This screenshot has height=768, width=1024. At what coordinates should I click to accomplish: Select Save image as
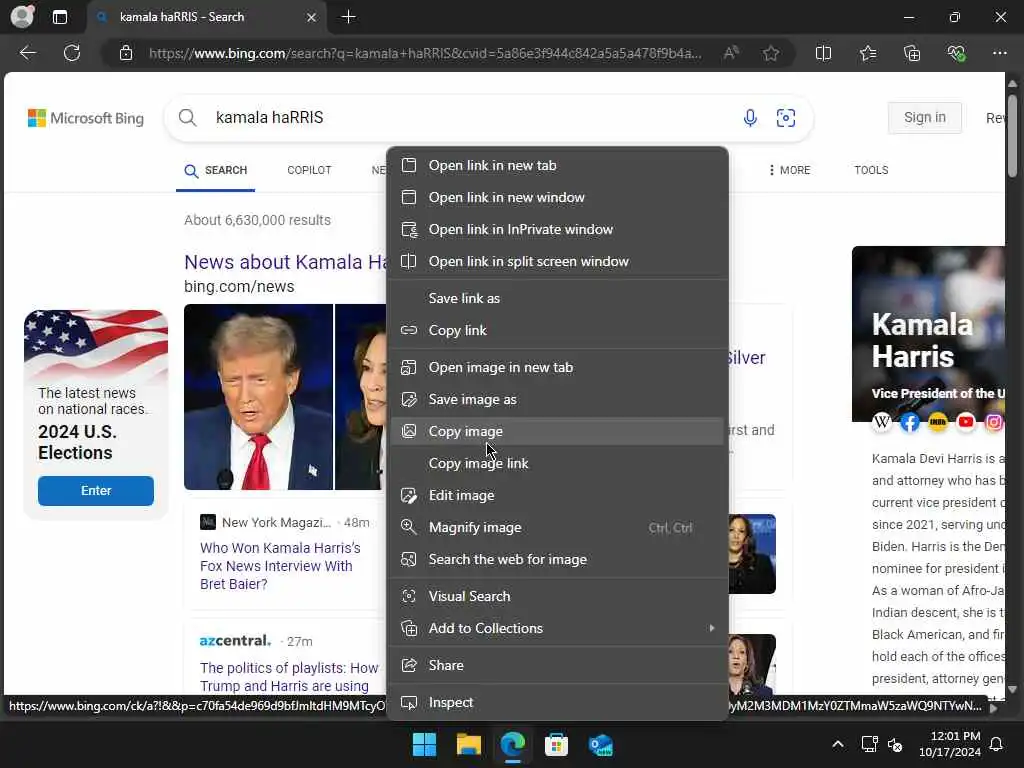[557, 399]
